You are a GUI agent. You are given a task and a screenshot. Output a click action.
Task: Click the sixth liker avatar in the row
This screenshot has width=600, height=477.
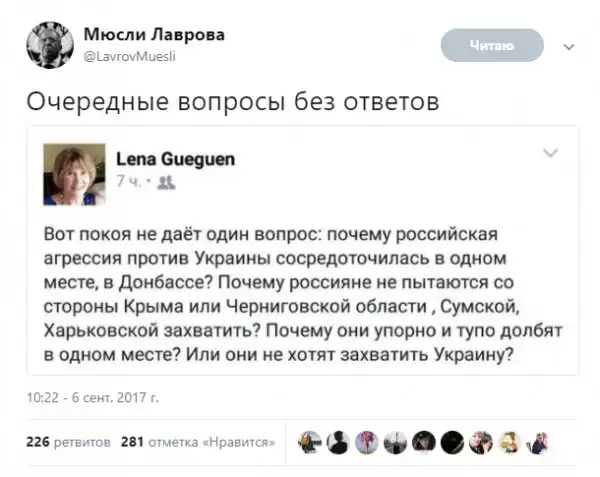pos(452,440)
